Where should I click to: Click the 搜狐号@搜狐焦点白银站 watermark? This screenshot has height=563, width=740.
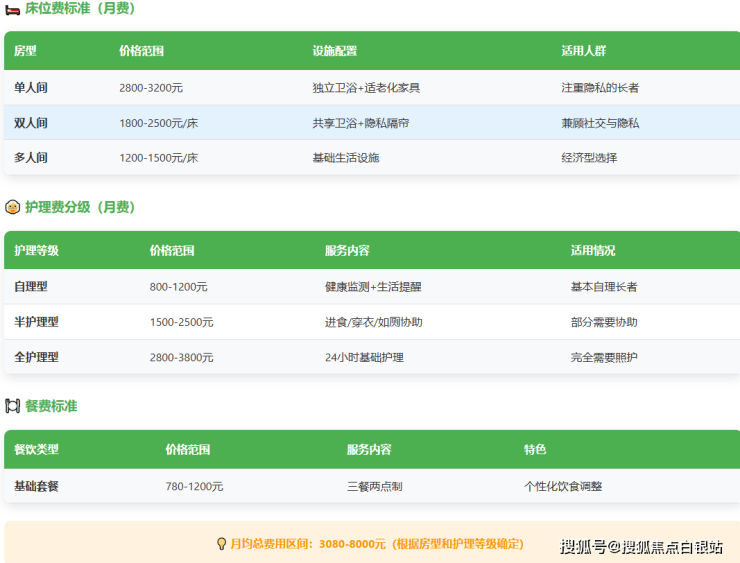(x=641, y=546)
